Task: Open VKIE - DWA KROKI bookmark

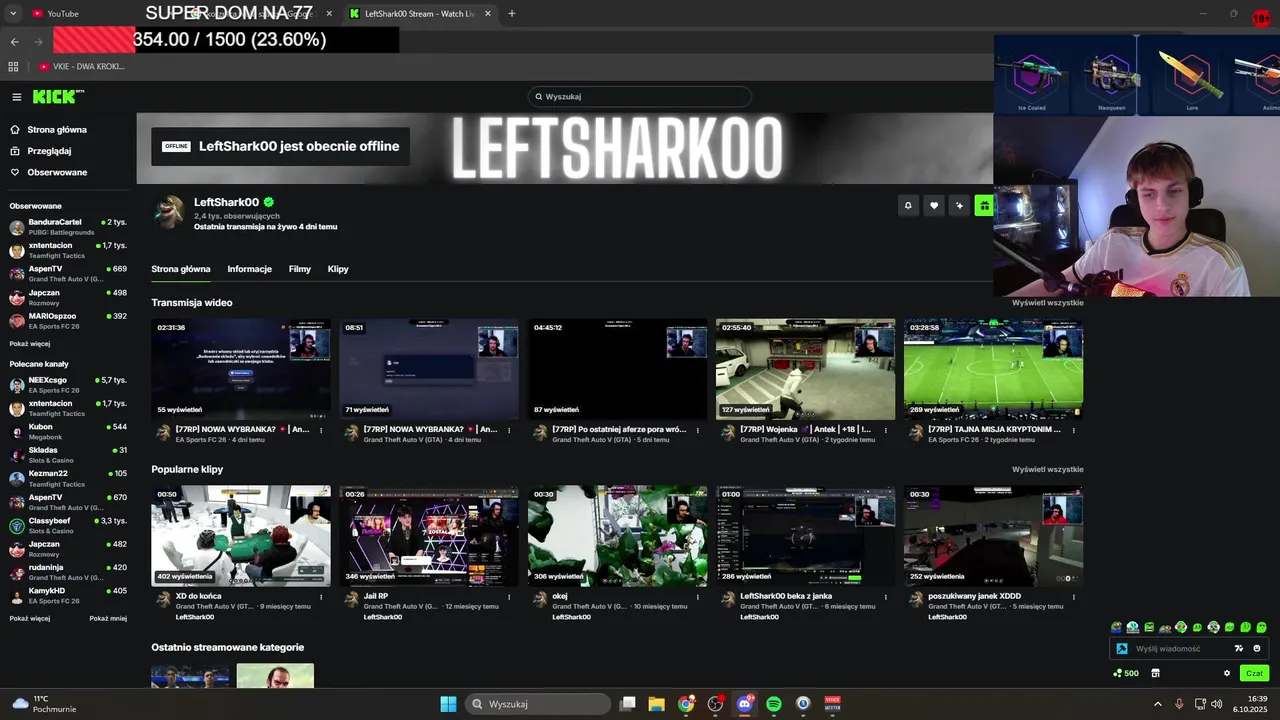Action: [82, 67]
